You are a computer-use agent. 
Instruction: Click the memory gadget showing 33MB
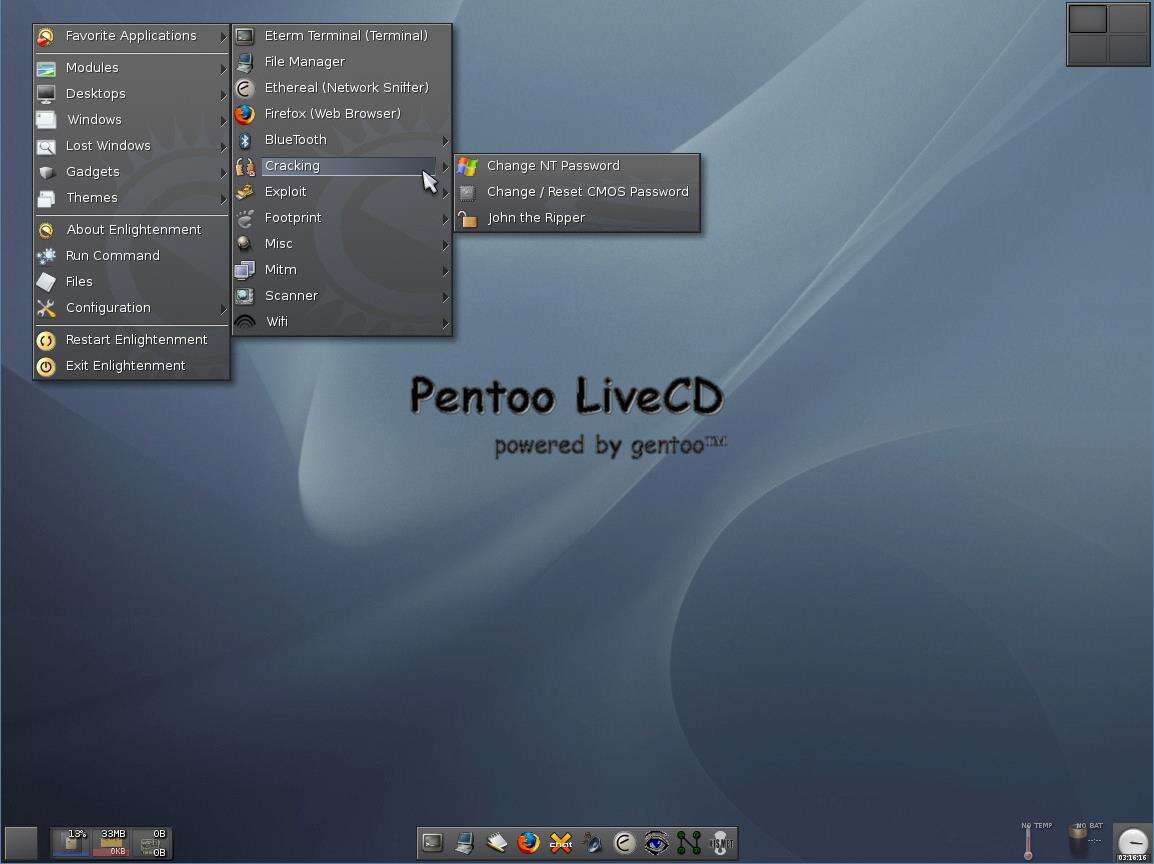pos(112,843)
